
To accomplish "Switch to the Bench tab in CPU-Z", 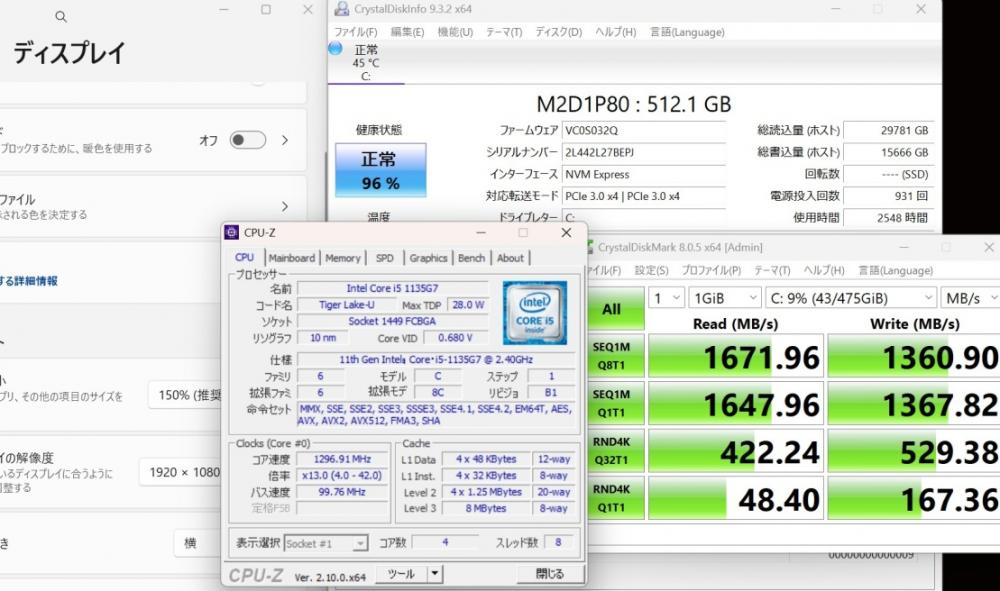I will click(471, 258).
